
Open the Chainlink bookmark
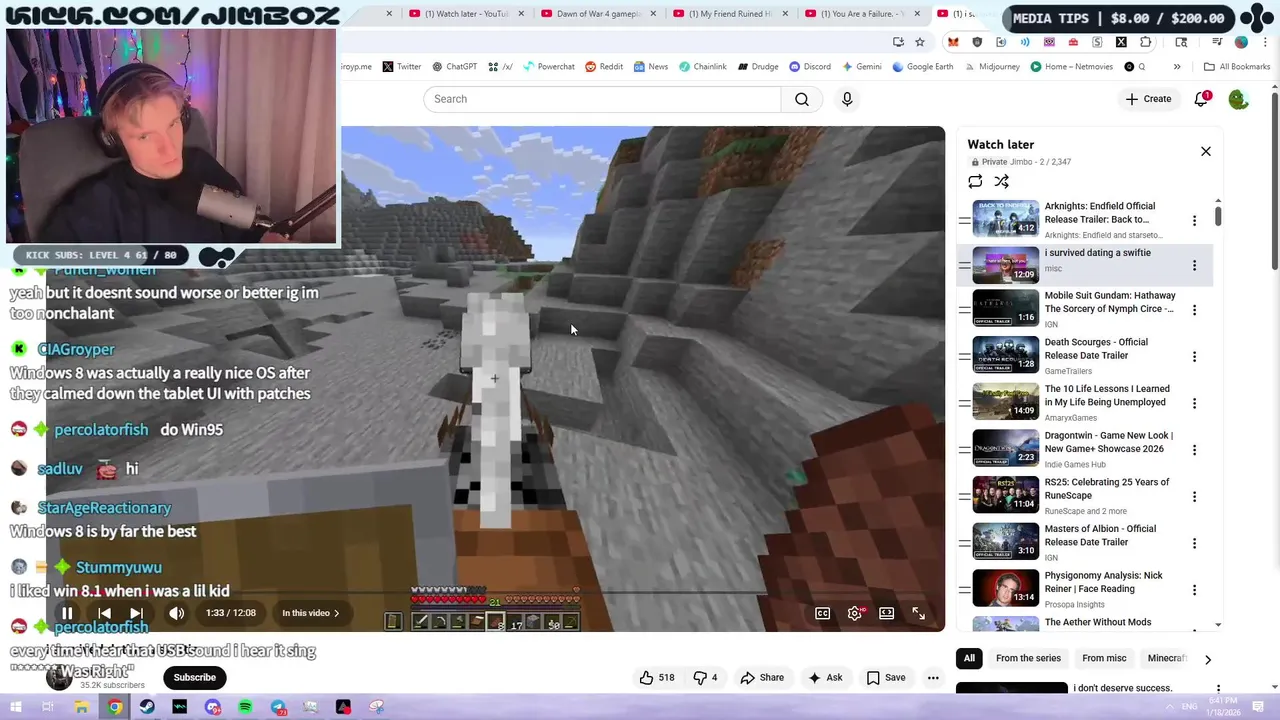703,67
